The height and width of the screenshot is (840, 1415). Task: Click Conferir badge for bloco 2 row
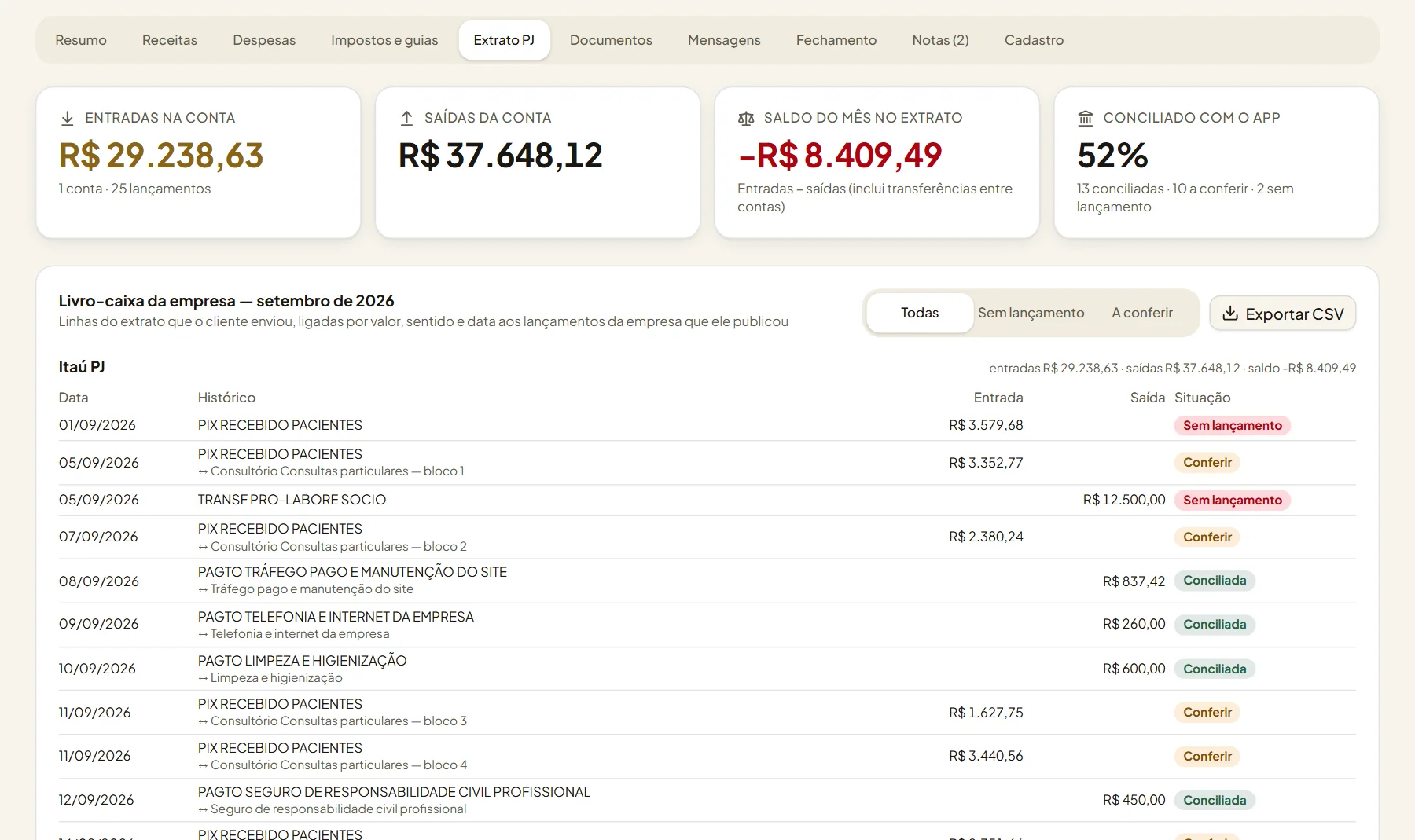(1207, 537)
